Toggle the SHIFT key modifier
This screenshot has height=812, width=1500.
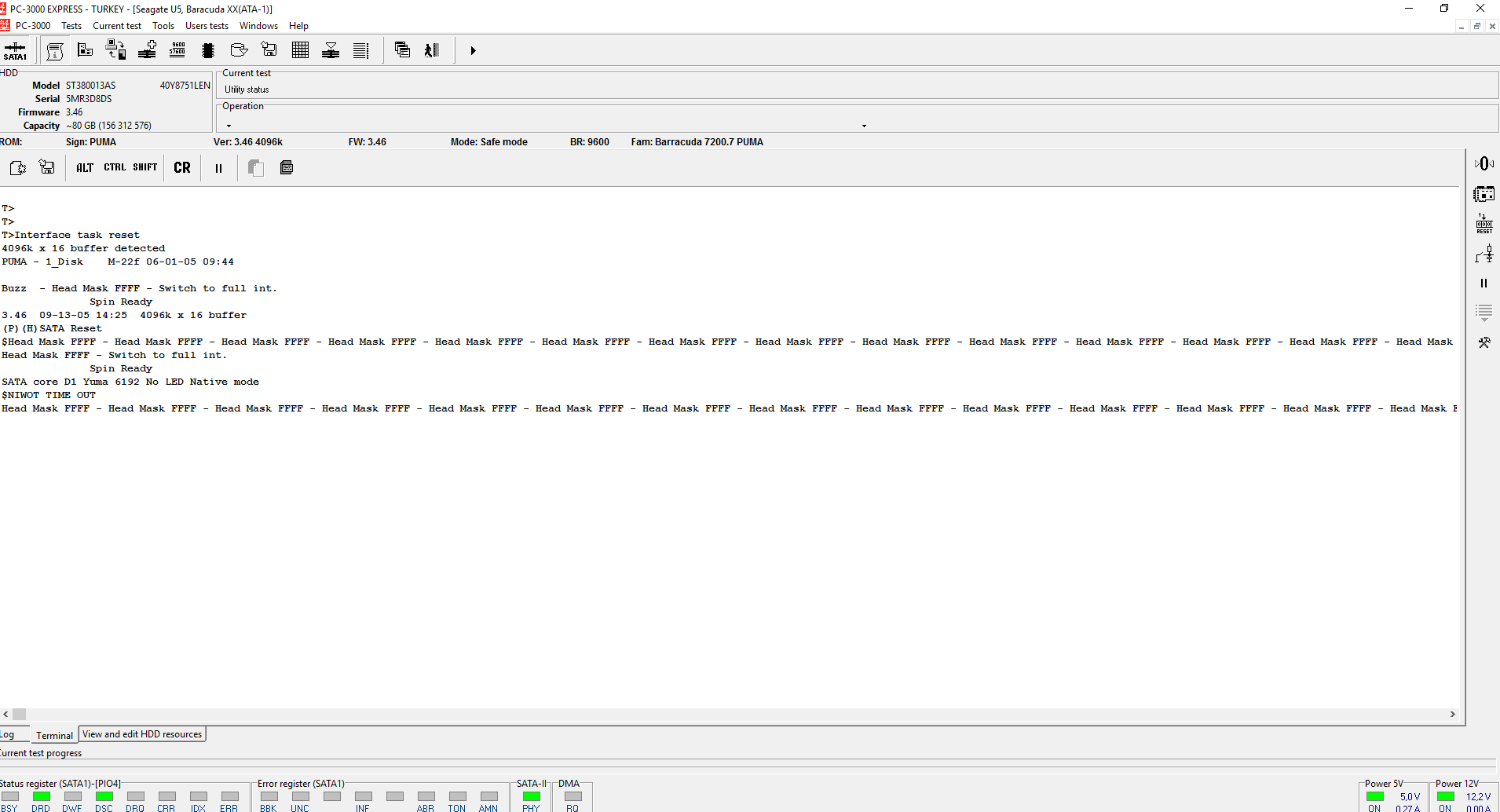point(145,167)
